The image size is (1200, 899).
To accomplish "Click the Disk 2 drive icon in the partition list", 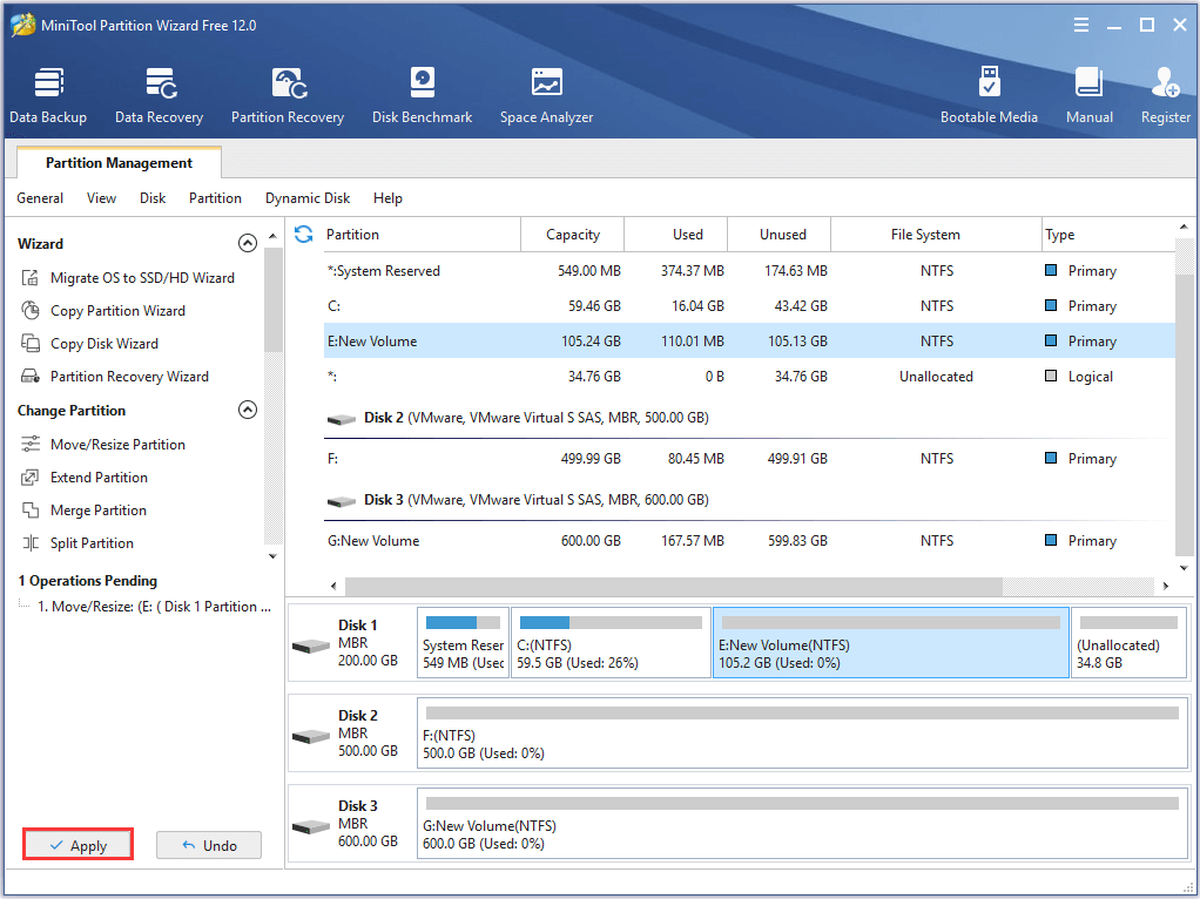I will click(341, 419).
